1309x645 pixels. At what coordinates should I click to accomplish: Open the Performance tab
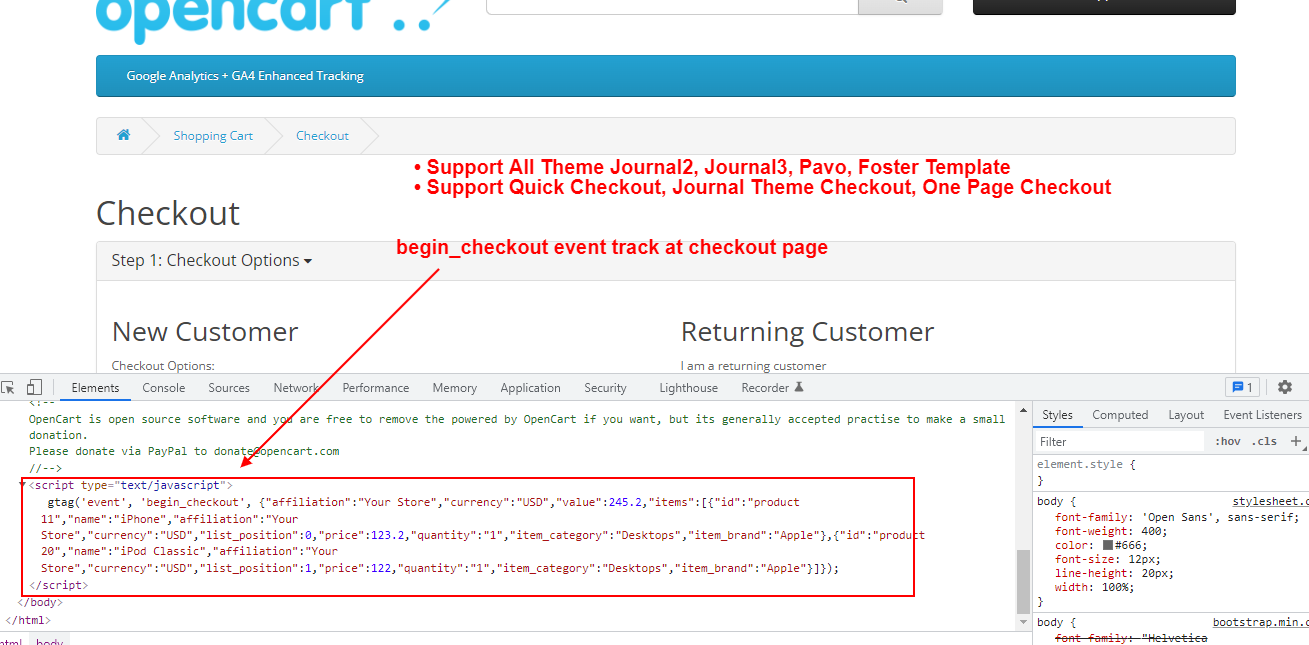pyautogui.click(x=376, y=388)
